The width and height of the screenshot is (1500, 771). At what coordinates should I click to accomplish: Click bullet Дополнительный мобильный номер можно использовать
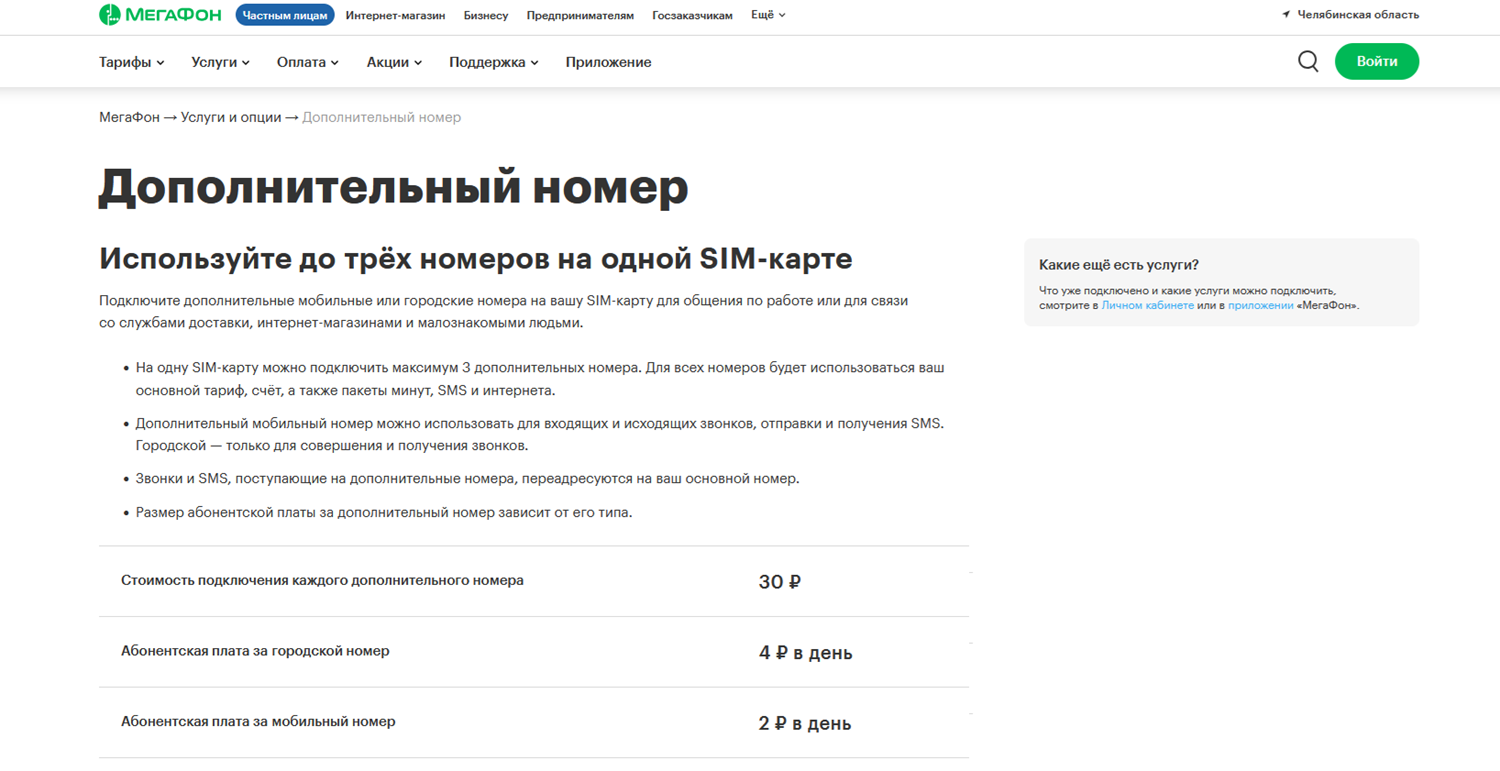540,434
